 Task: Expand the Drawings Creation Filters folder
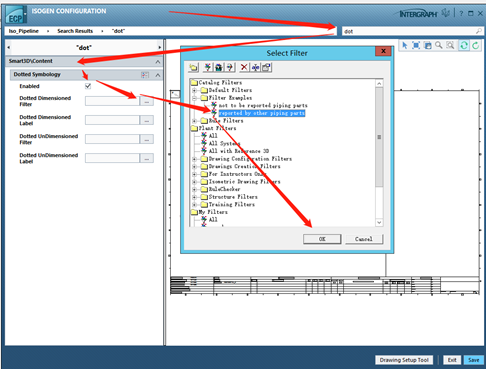[194, 167]
